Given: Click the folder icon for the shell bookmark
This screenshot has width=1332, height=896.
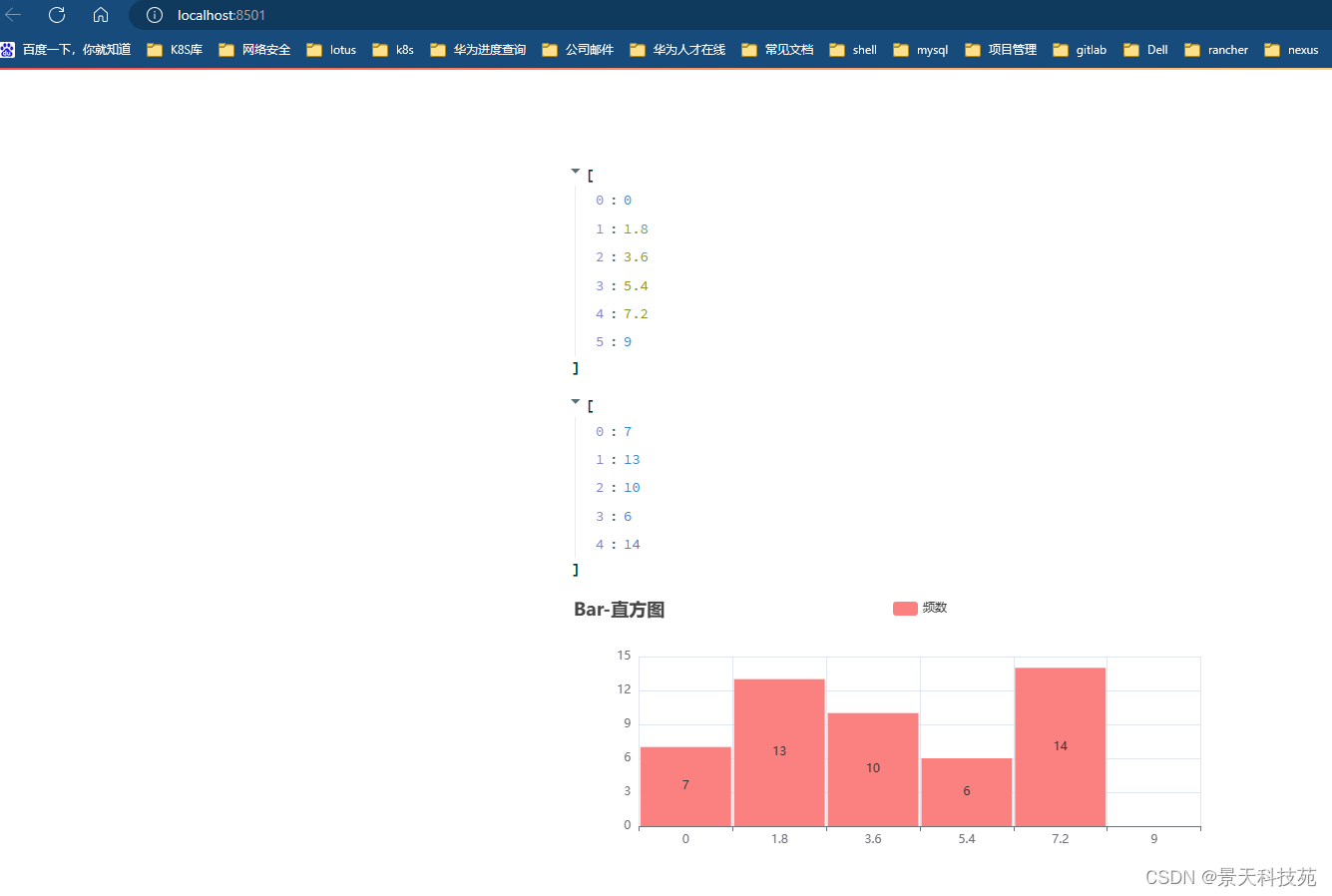Looking at the screenshot, I should [835, 49].
